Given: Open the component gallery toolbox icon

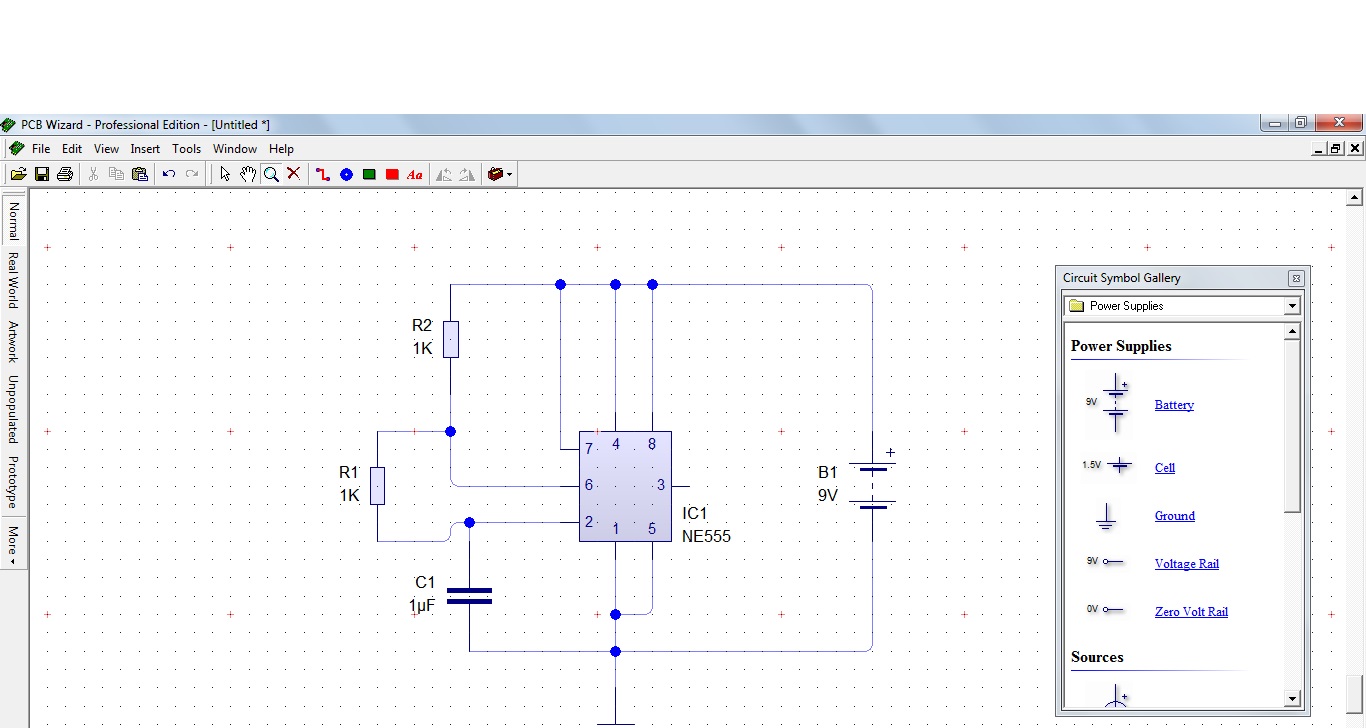Looking at the screenshot, I should point(495,174).
